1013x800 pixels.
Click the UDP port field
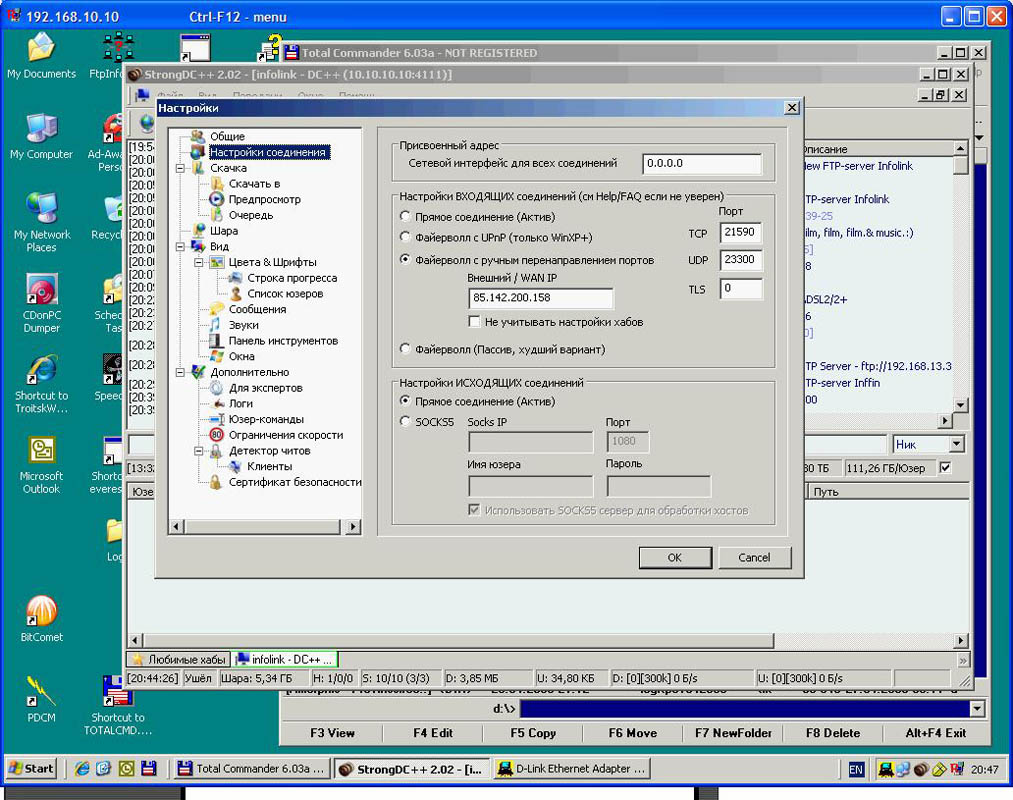coord(741,260)
